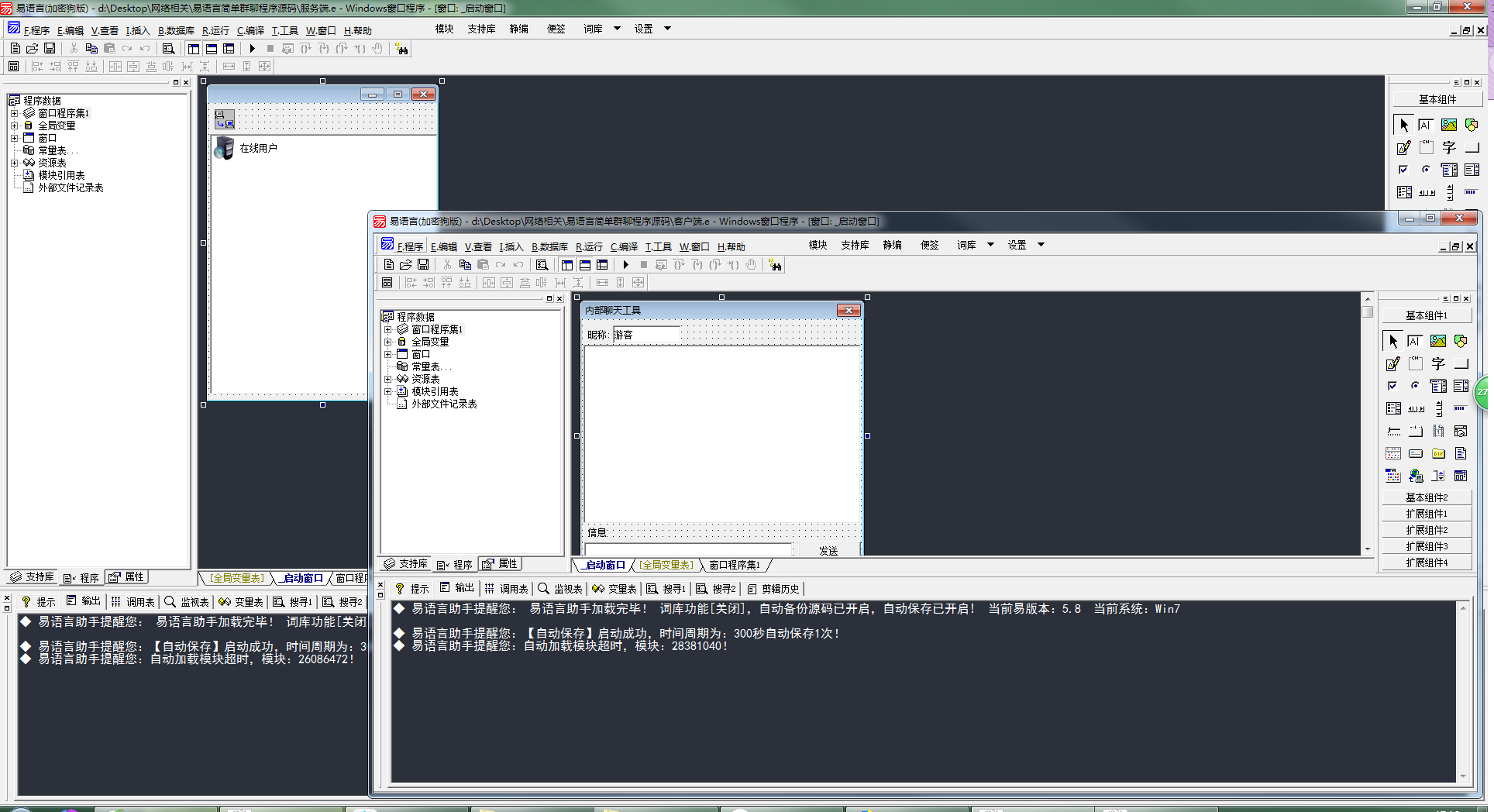The height and width of the screenshot is (812, 1494).
Task: Click binoculars help-search icon in client window toolbar
Action: [776, 265]
